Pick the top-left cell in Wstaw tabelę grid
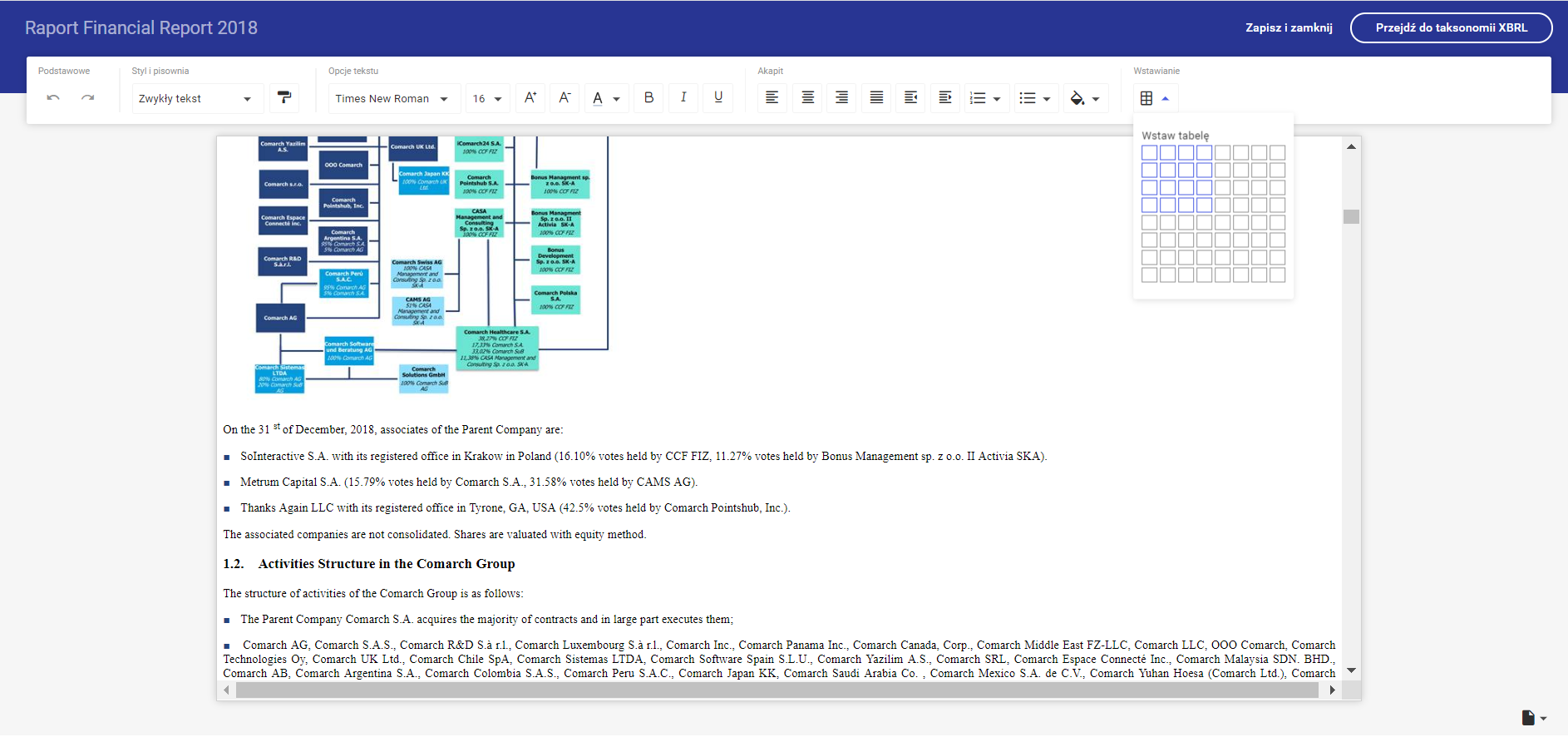Screen dimensions: 1568x737 [x=1150, y=153]
